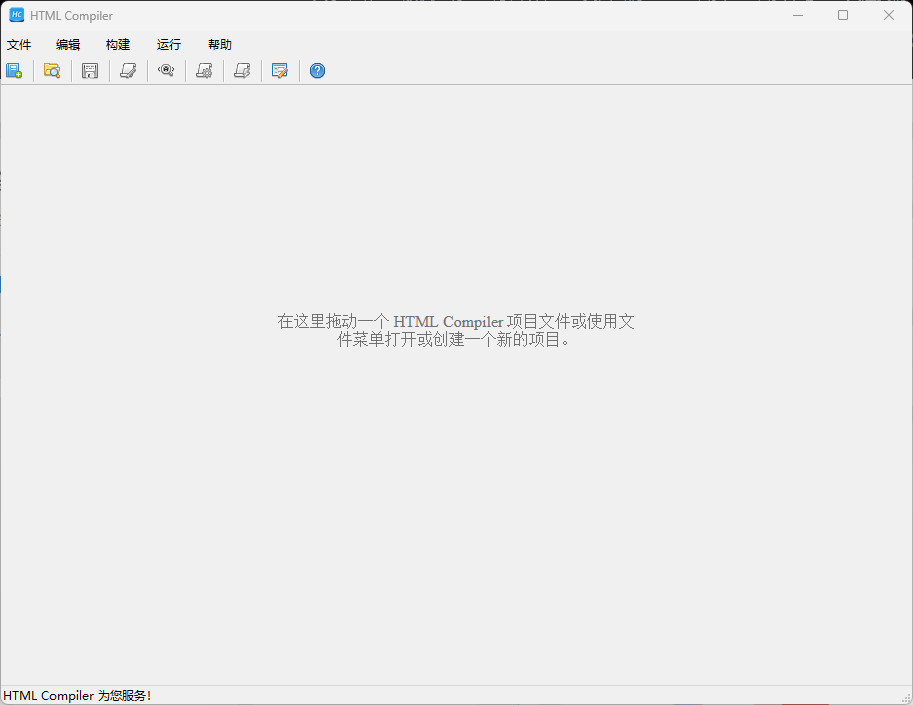The image size is (913, 705).
Task: Click the scroll with arrow icon
Action: 242,70
